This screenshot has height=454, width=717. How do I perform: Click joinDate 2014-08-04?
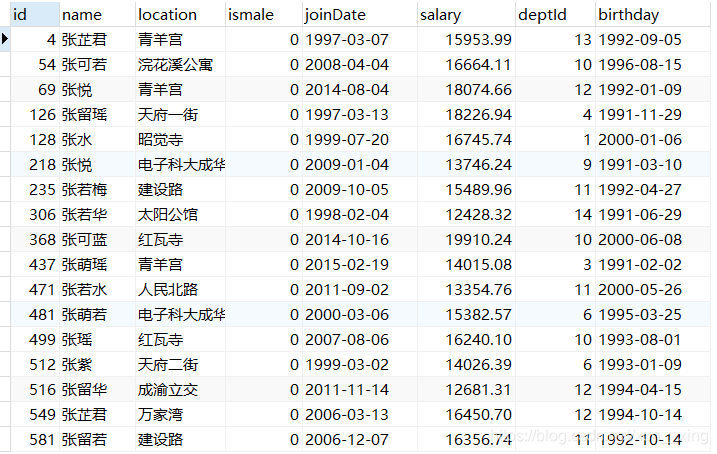pos(359,90)
